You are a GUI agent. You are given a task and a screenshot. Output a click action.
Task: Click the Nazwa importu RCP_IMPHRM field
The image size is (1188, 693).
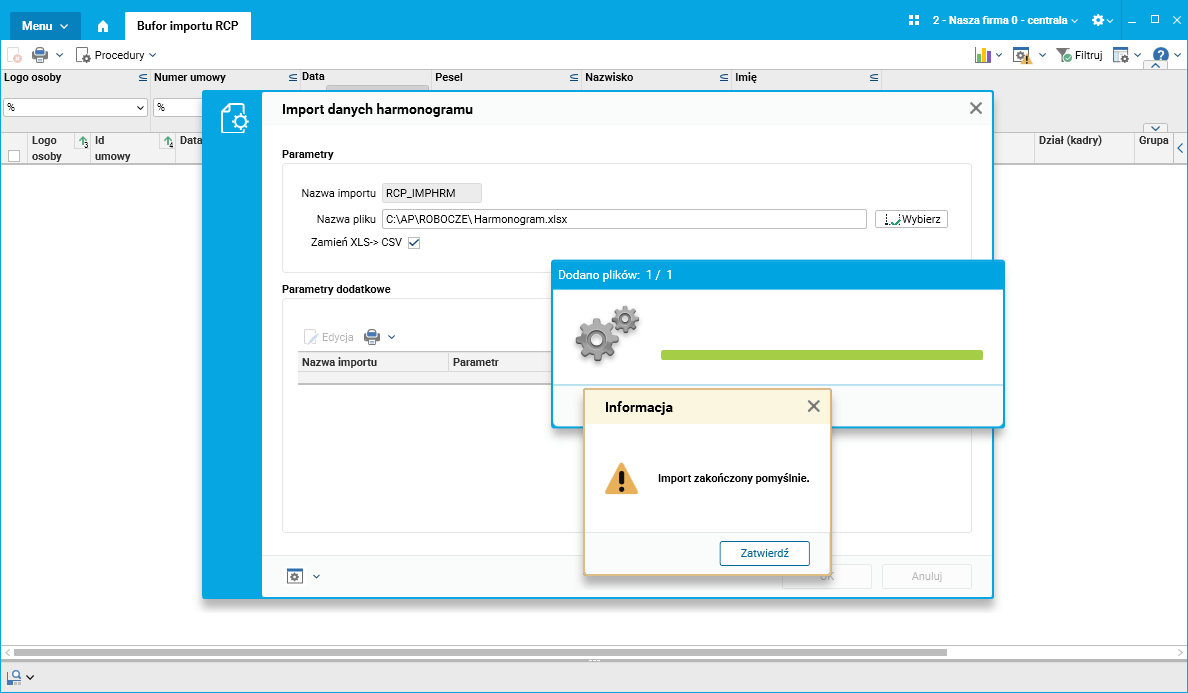432,193
